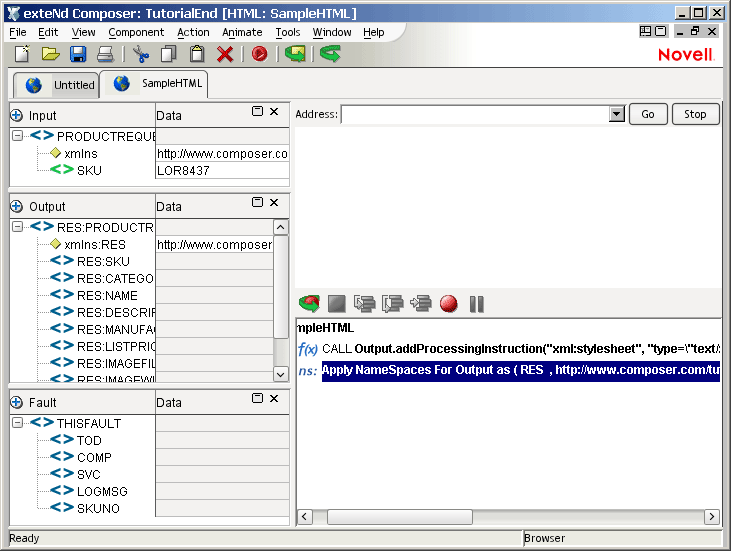Image resolution: width=731 pixels, height=551 pixels.
Task: Open the Animate menu
Action: [242, 32]
